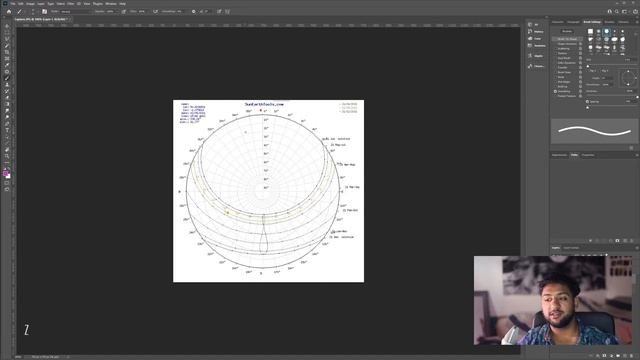Select the Eraser tool

click(x=7, y=98)
